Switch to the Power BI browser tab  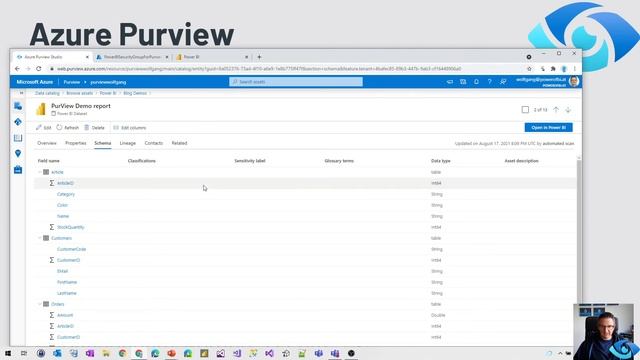[212, 57]
